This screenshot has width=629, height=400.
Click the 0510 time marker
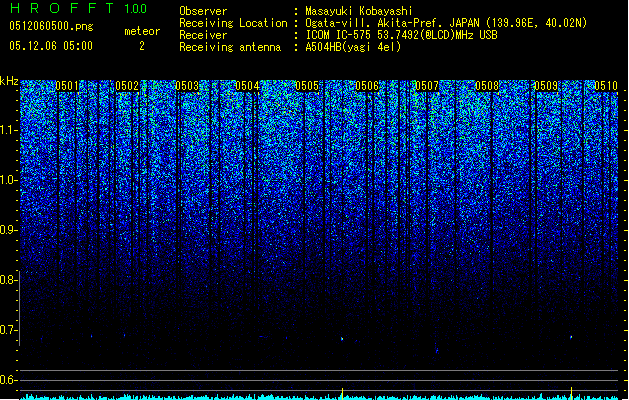click(x=606, y=86)
